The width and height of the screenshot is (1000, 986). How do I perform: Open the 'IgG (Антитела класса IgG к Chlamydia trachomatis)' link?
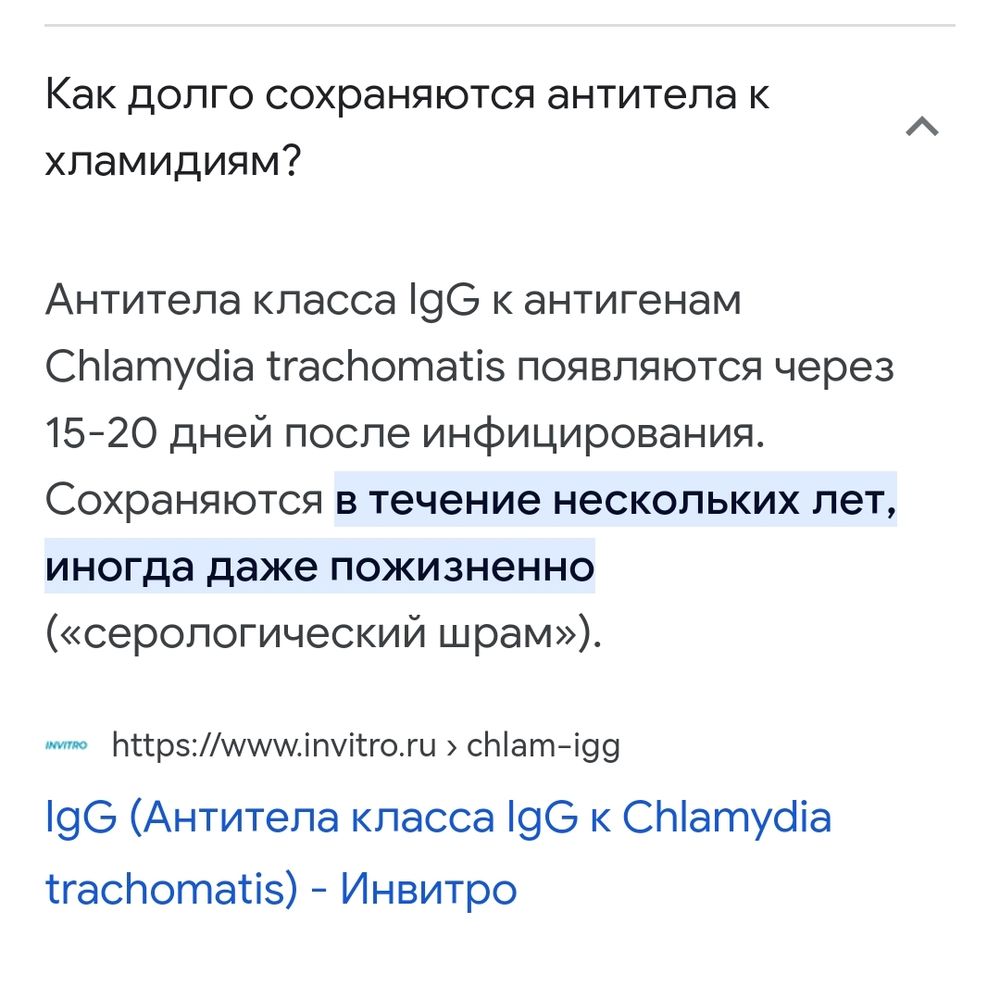tap(437, 850)
